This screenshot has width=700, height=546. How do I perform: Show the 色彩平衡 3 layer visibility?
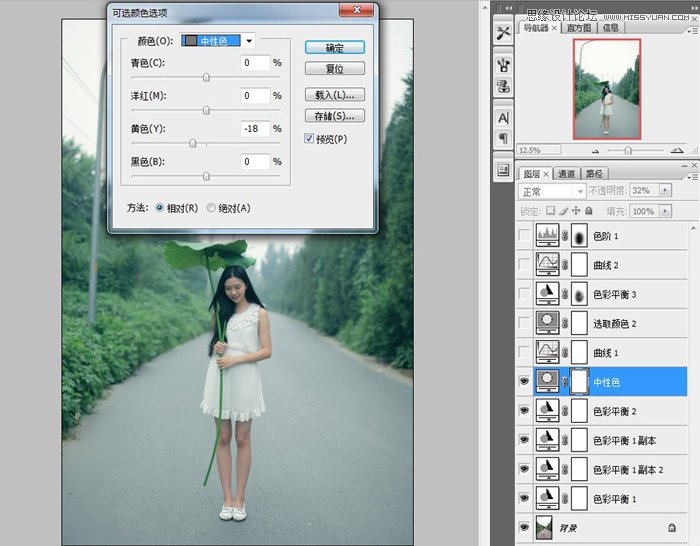(x=524, y=294)
